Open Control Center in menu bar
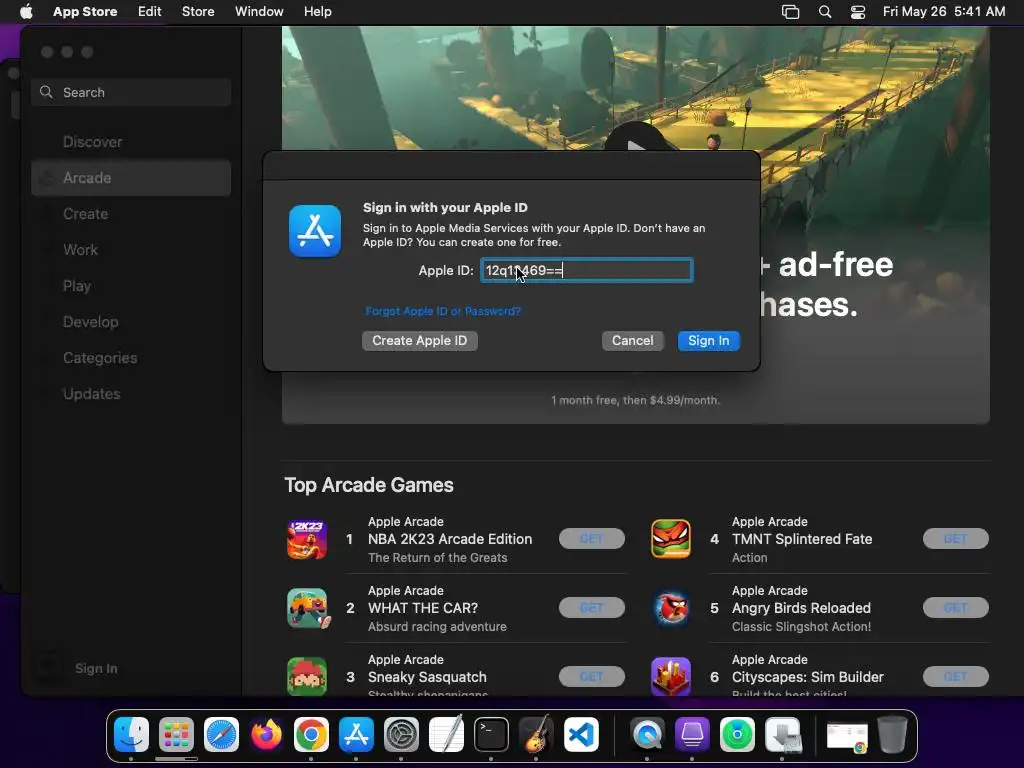The height and width of the screenshot is (768, 1024). click(x=857, y=12)
